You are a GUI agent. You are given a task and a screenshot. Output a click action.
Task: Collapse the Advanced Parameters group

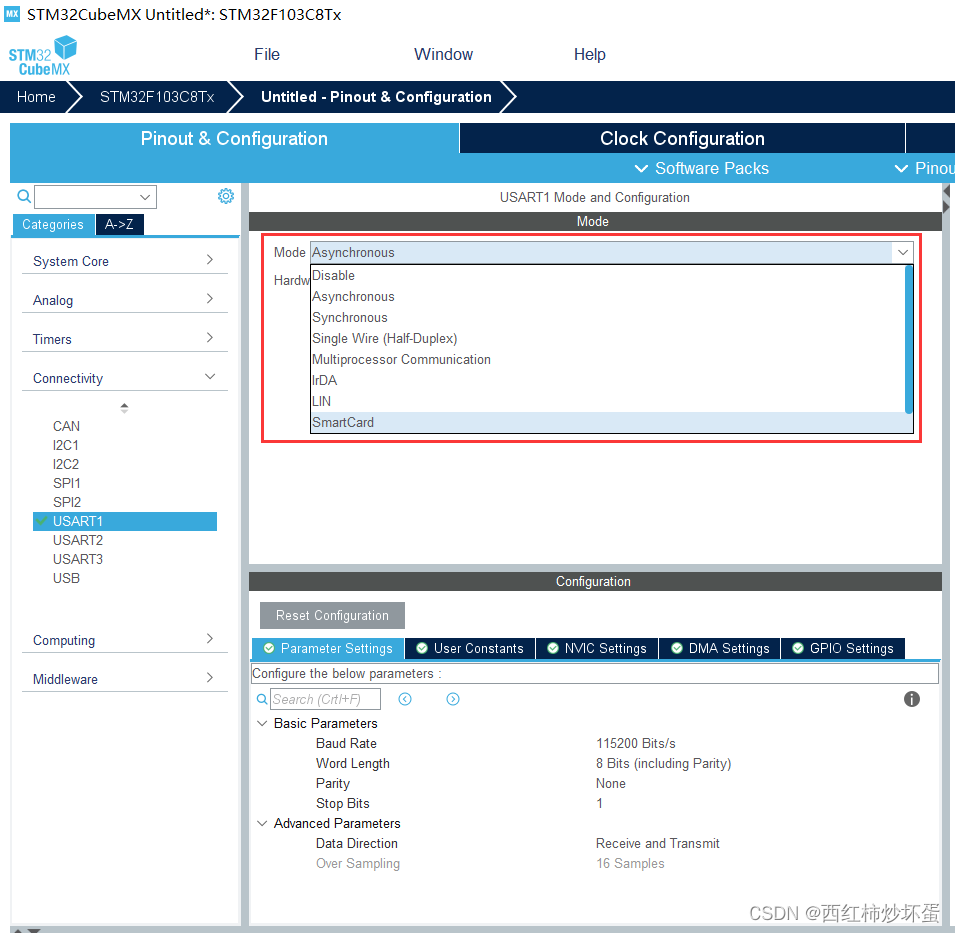coord(263,823)
